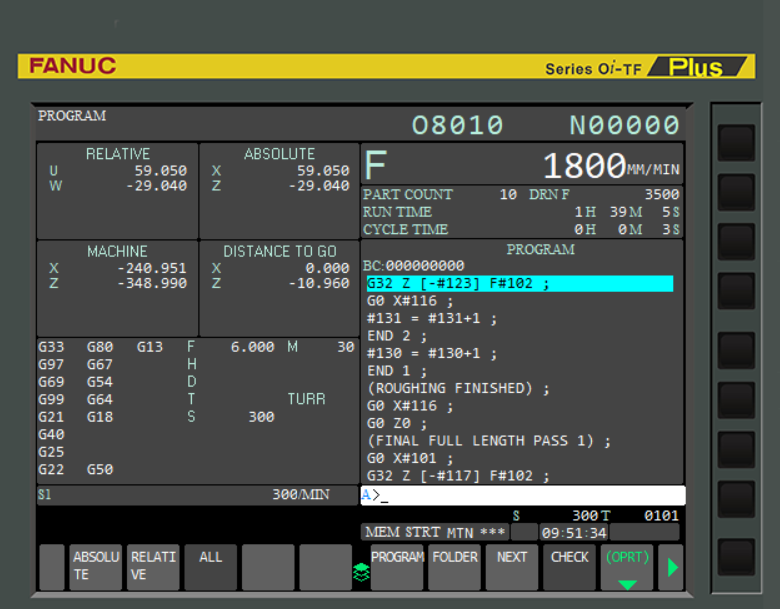Select highlighted G32 Z [-#123] program line

click(x=520, y=283)
